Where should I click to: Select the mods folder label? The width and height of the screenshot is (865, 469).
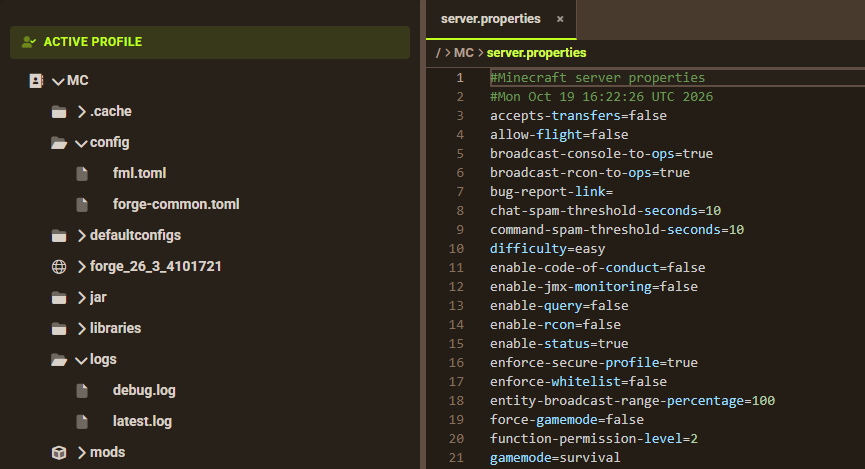pyautogui.click(x=108, y=452)
